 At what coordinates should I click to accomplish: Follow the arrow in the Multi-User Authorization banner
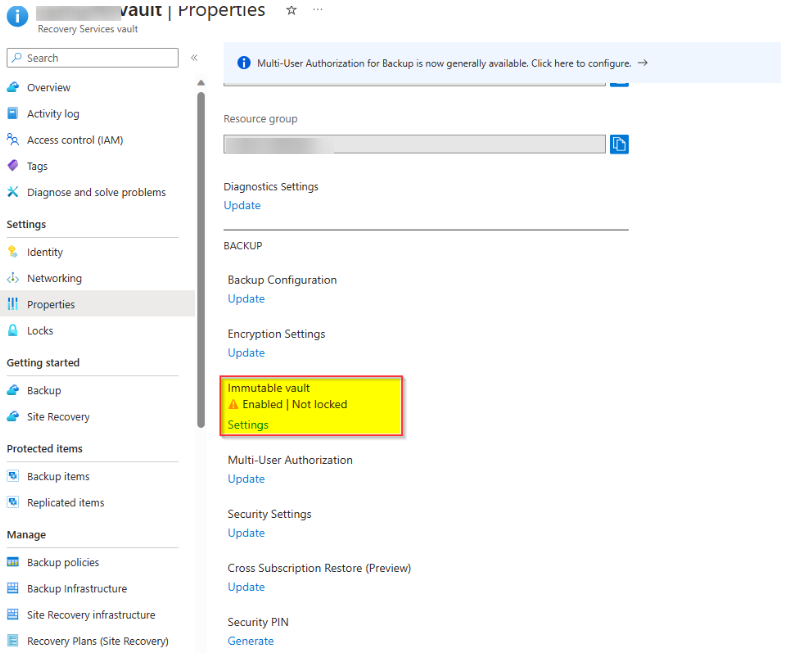[x=643, y=63]
